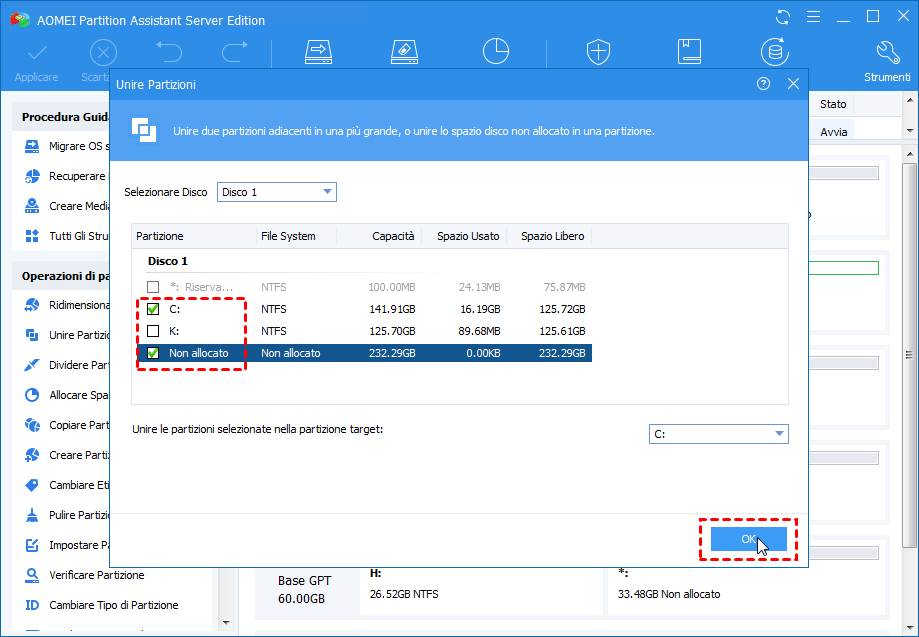Click the File System column header
The width and height of the screenshot is (919, 637).
[297, 236]
